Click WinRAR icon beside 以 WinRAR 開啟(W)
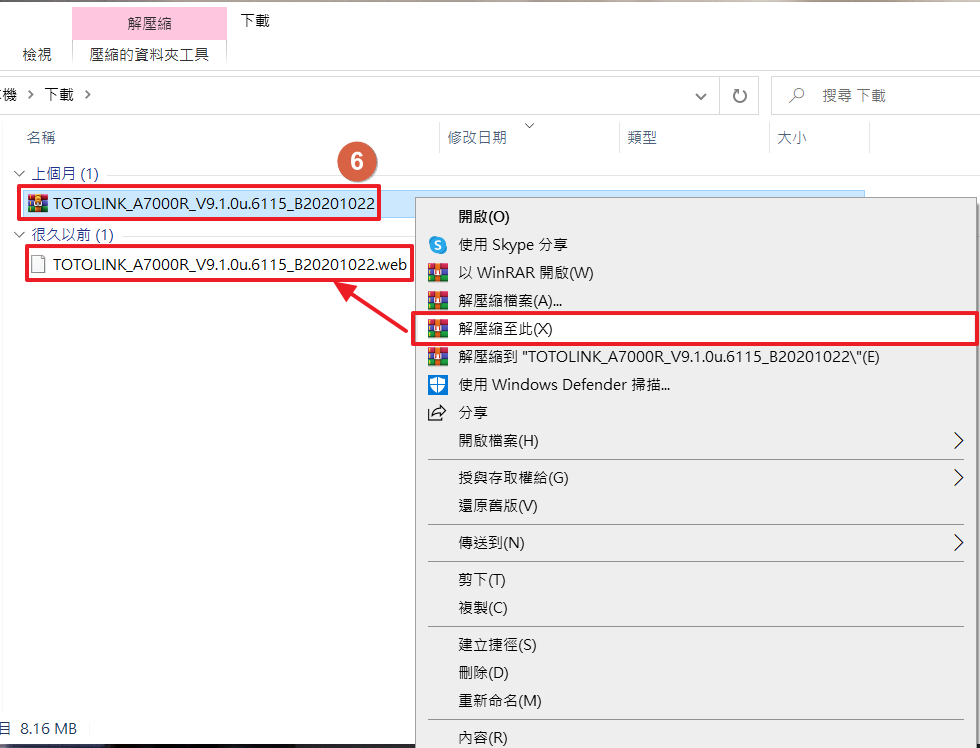The width and height of the screenshot is (980, 748). coord(438,272)
